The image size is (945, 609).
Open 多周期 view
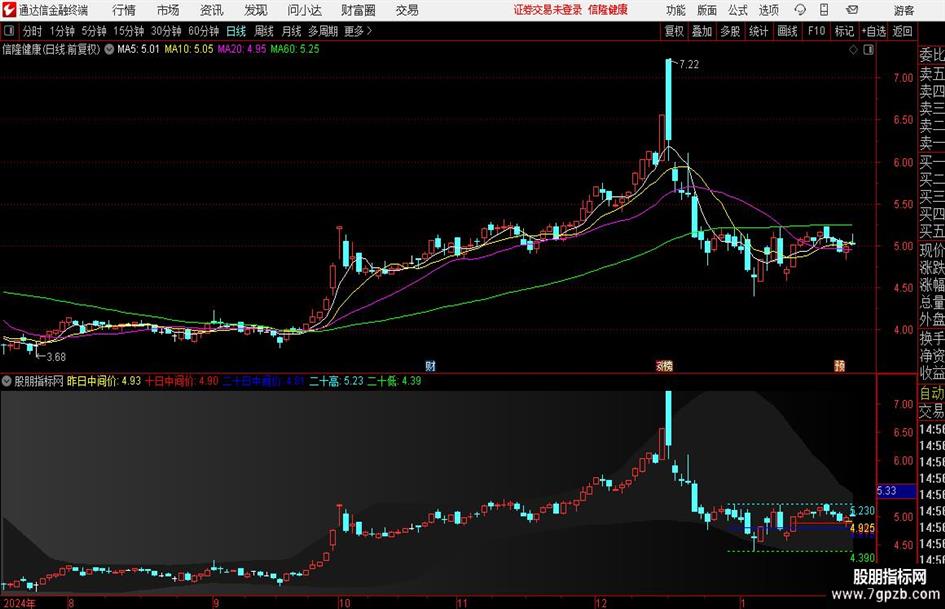[x=323, y=31]
